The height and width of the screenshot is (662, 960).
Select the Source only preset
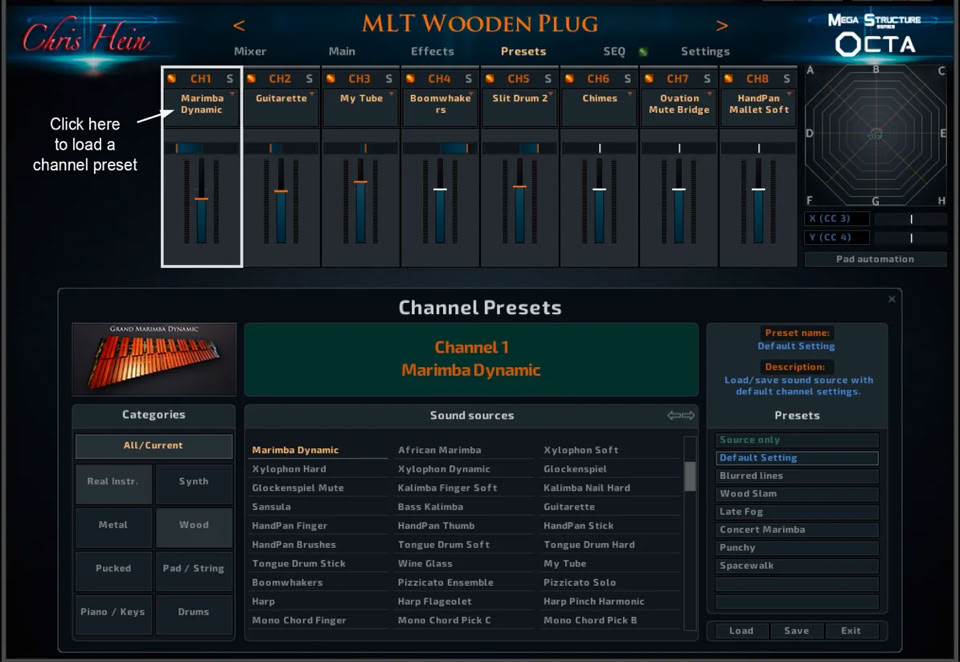pos(797,440)
